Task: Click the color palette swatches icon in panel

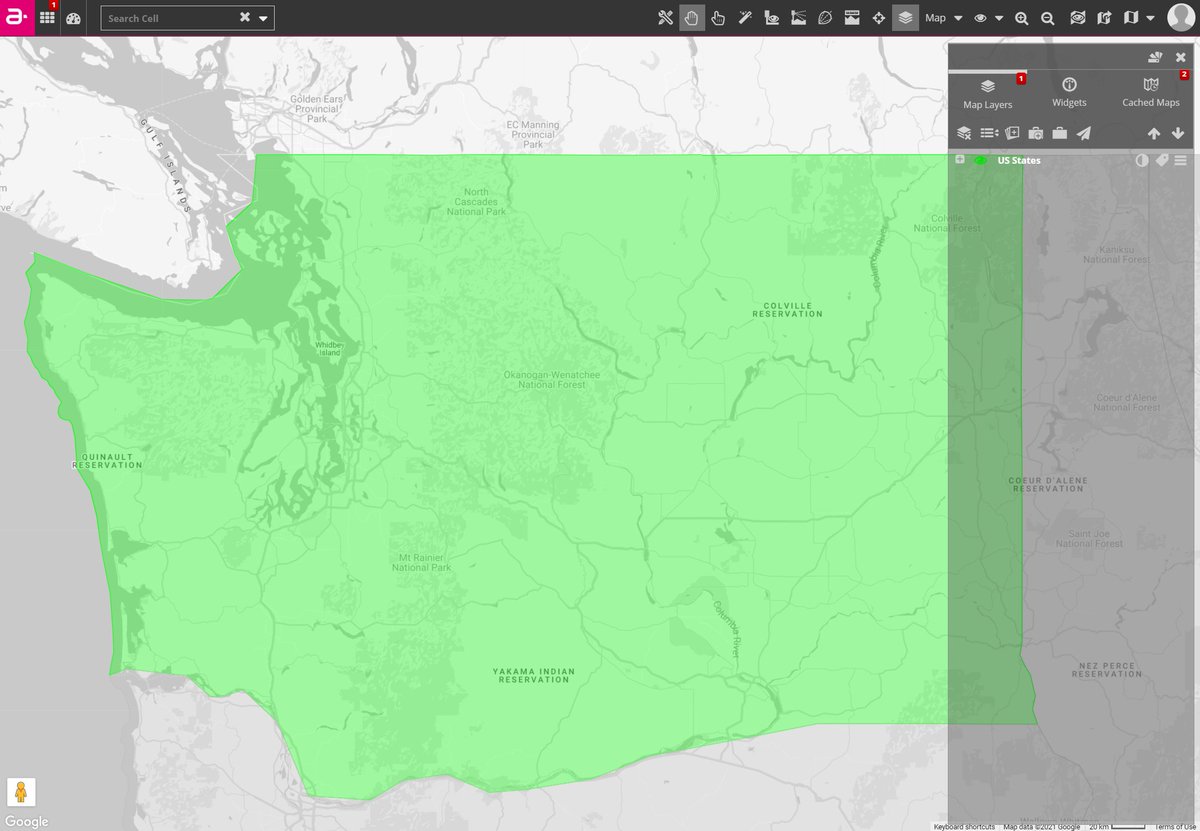Action: pyautogui.click(x=1156, y=57)
